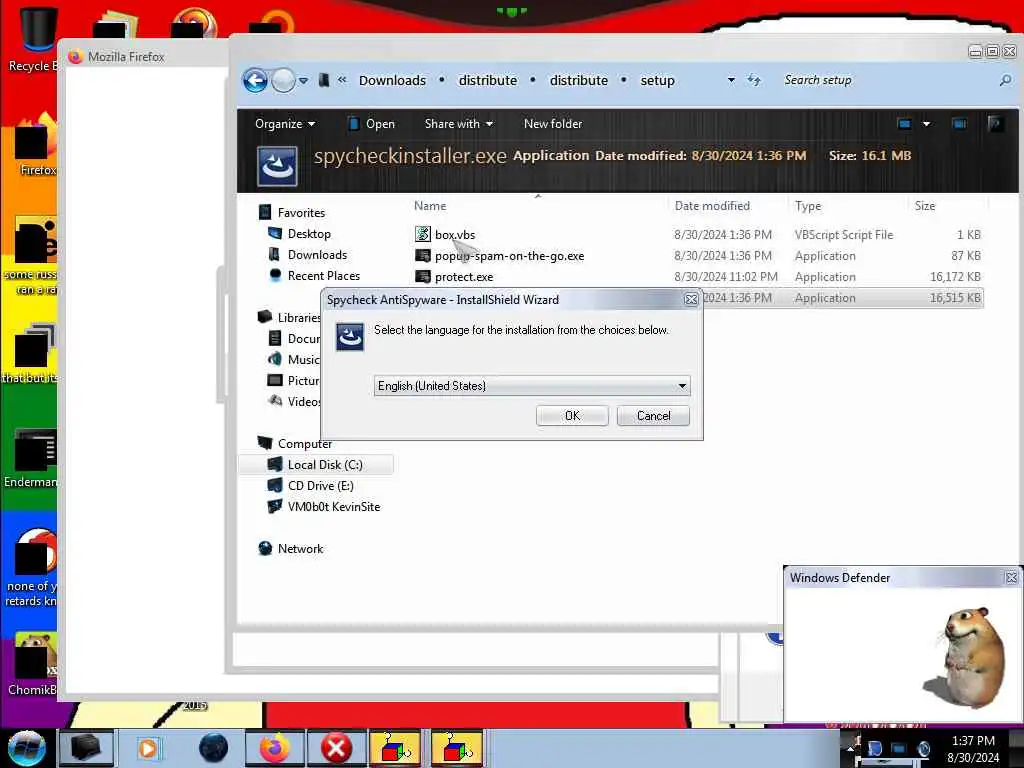
Task: Open CD Drive (E:)
Action: [x=320, y=485]
